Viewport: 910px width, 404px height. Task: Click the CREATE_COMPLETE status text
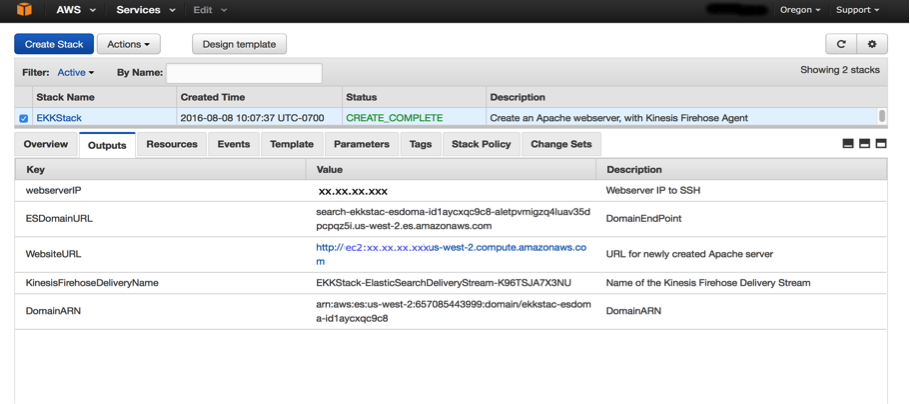click(395, 118)
